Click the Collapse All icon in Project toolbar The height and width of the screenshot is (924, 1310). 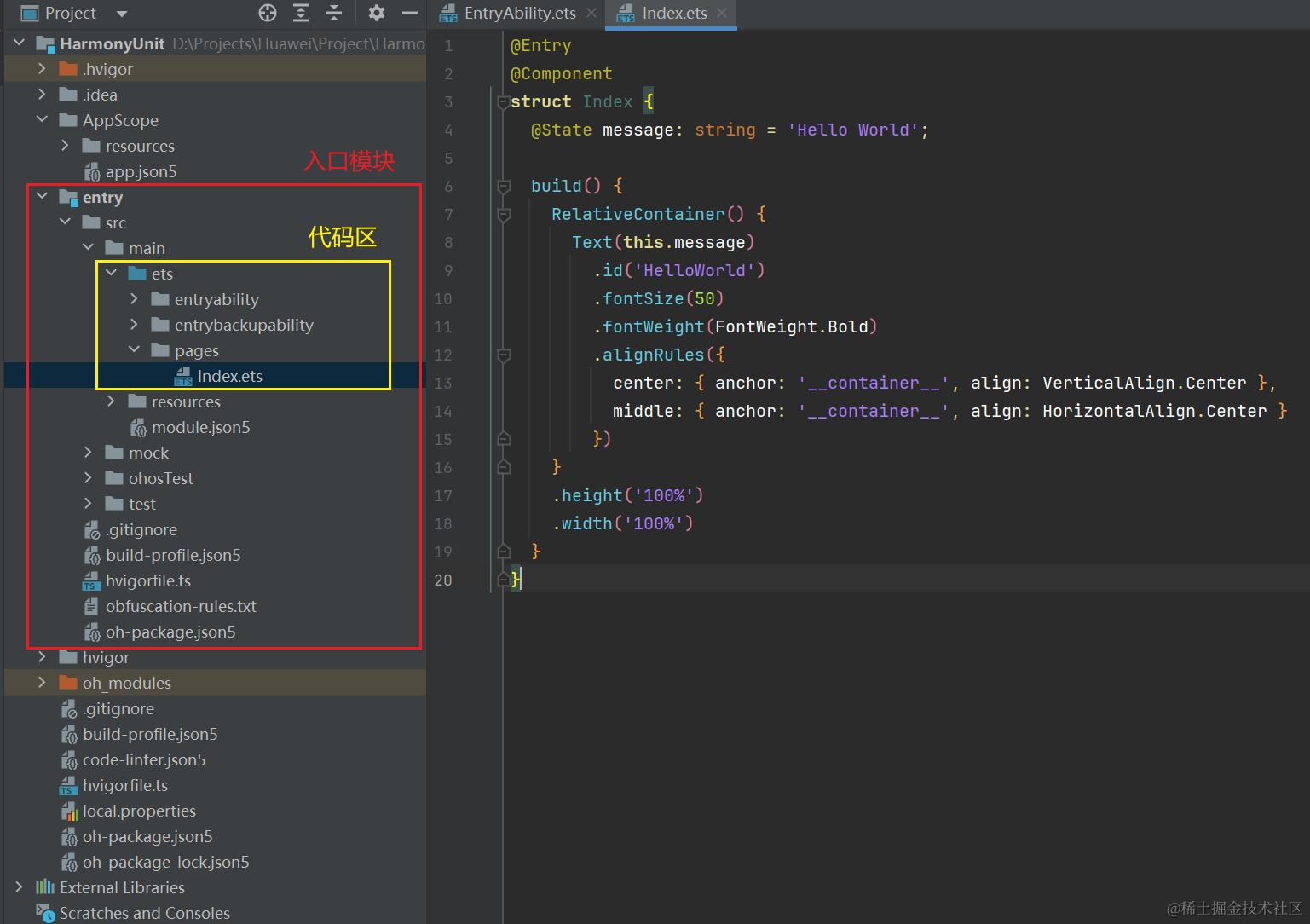[x=334, y=13]
